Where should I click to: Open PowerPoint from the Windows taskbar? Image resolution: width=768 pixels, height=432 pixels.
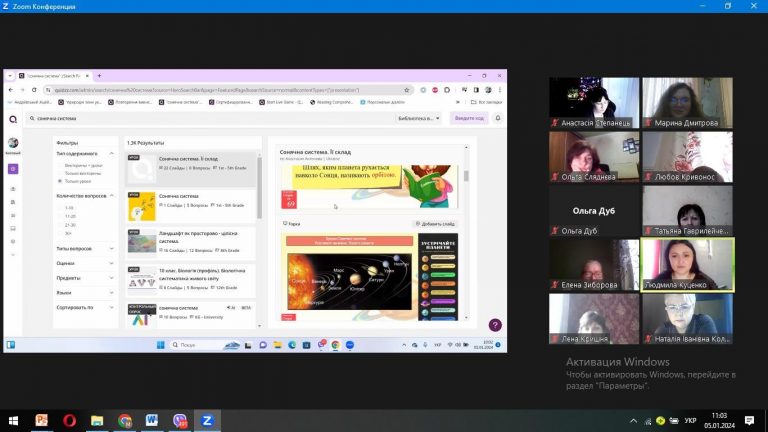point(43,421)
